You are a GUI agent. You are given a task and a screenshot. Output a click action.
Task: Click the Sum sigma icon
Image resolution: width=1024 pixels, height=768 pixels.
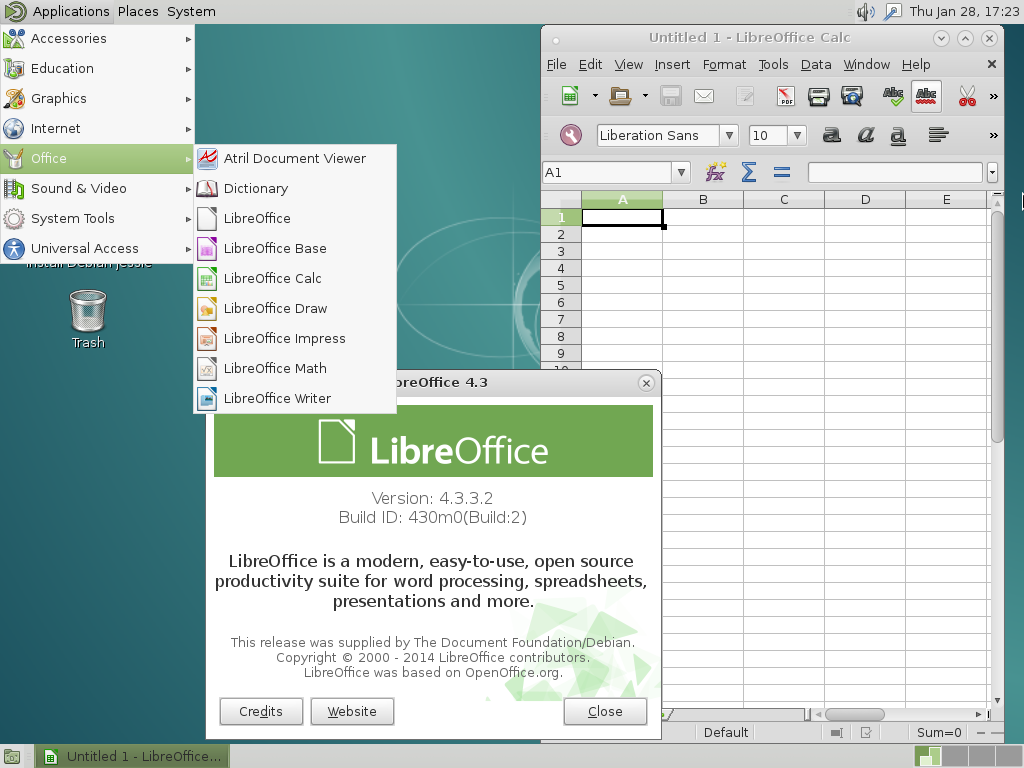pyautogui.click(x=748, y=172)
